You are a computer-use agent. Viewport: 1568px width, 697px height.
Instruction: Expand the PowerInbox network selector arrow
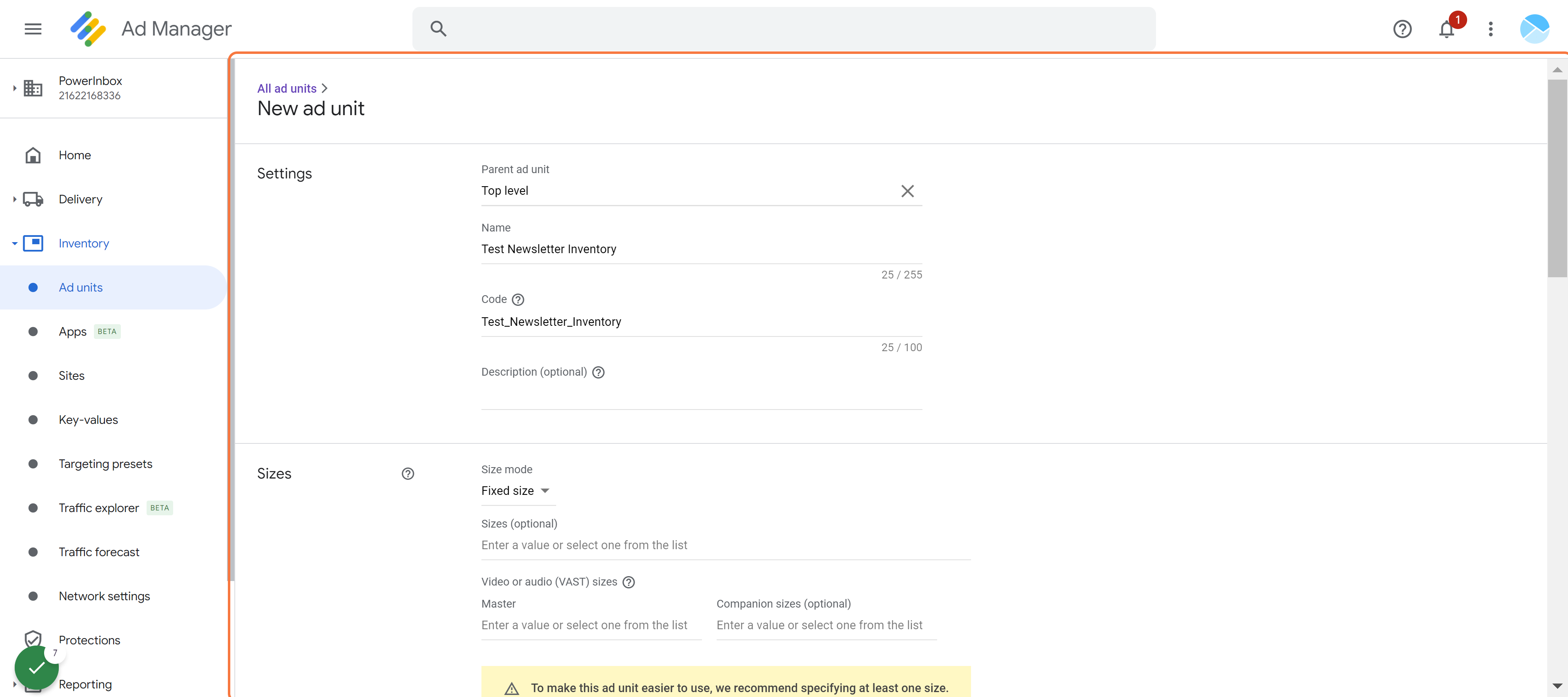tap(14, 88)
